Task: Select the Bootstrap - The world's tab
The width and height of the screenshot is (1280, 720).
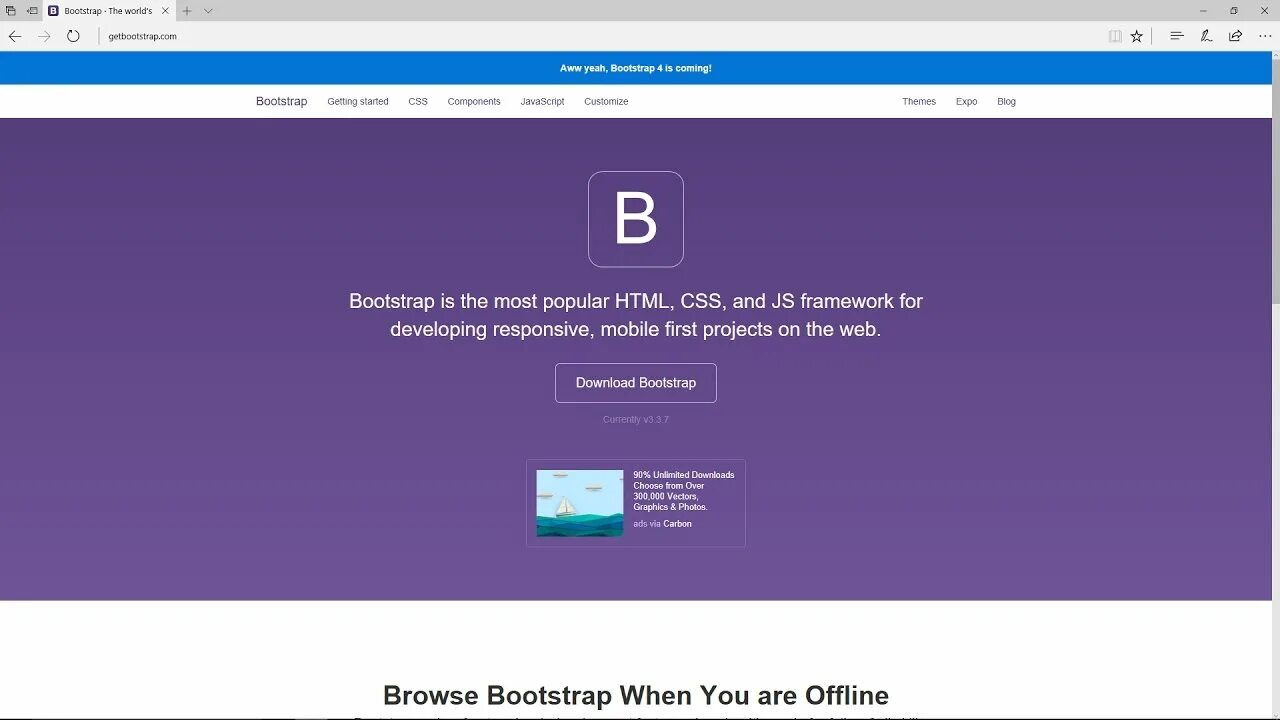Action: pos(109,11)
